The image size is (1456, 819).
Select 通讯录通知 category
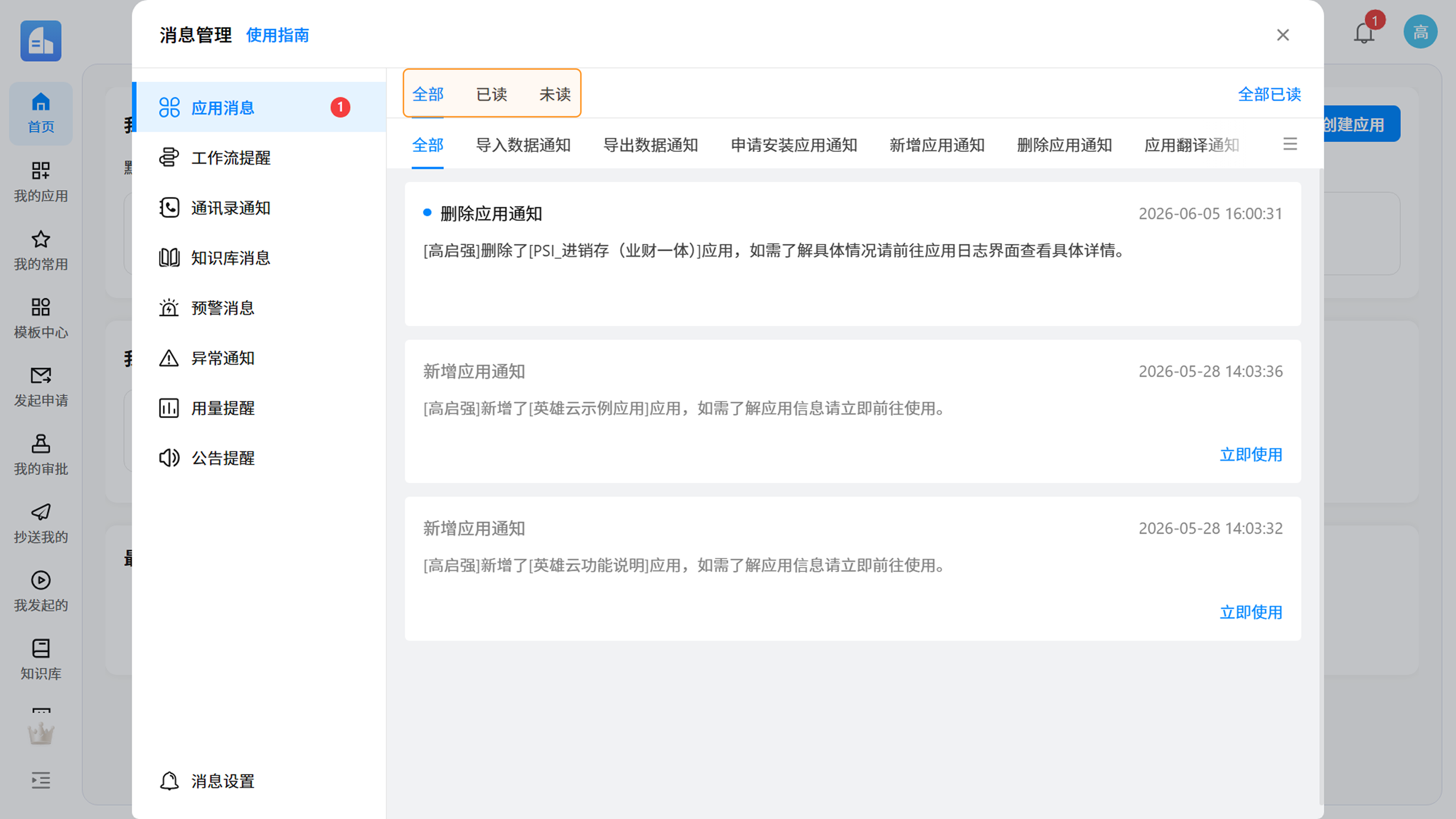coord(259,207)
